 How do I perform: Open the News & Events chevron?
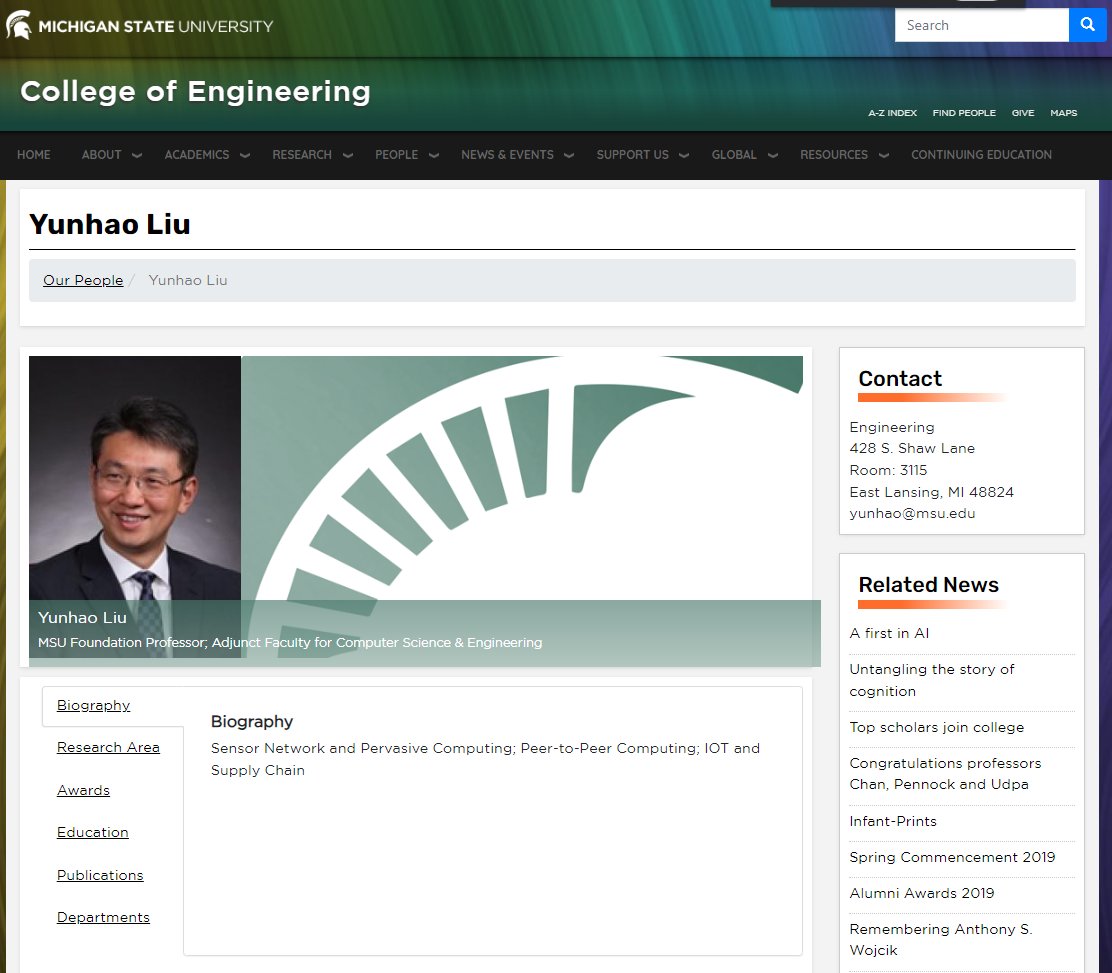[569, 155]
